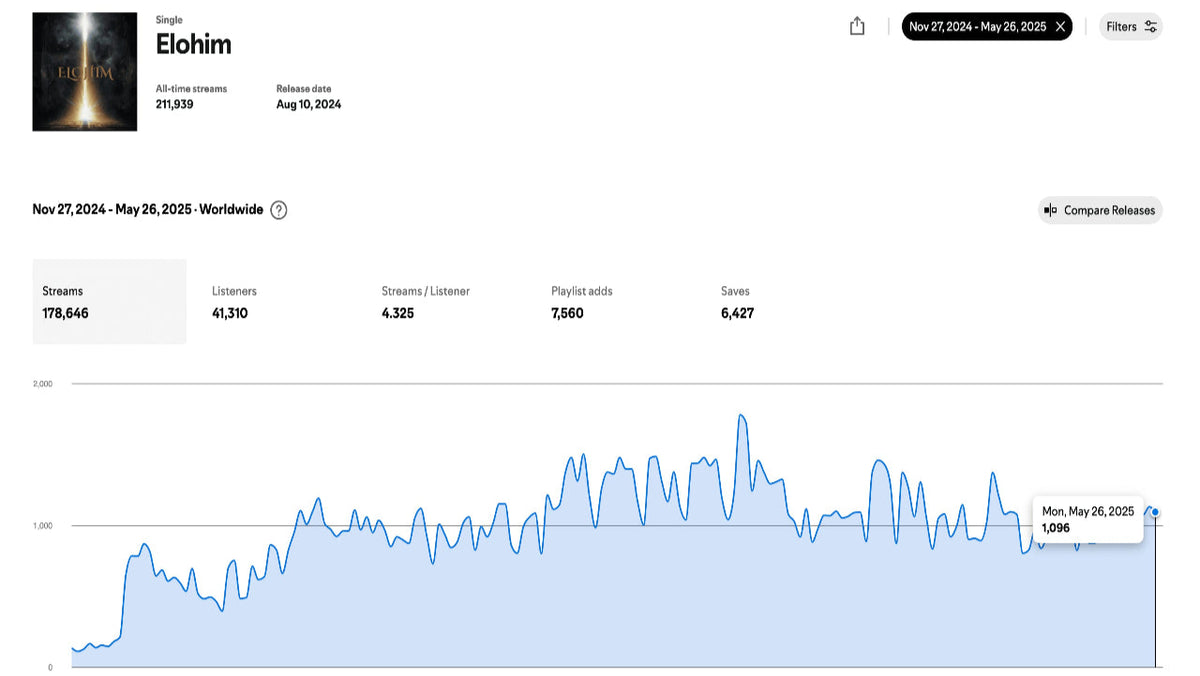Click the Release date Aug 10, 2024

[308, 103]
